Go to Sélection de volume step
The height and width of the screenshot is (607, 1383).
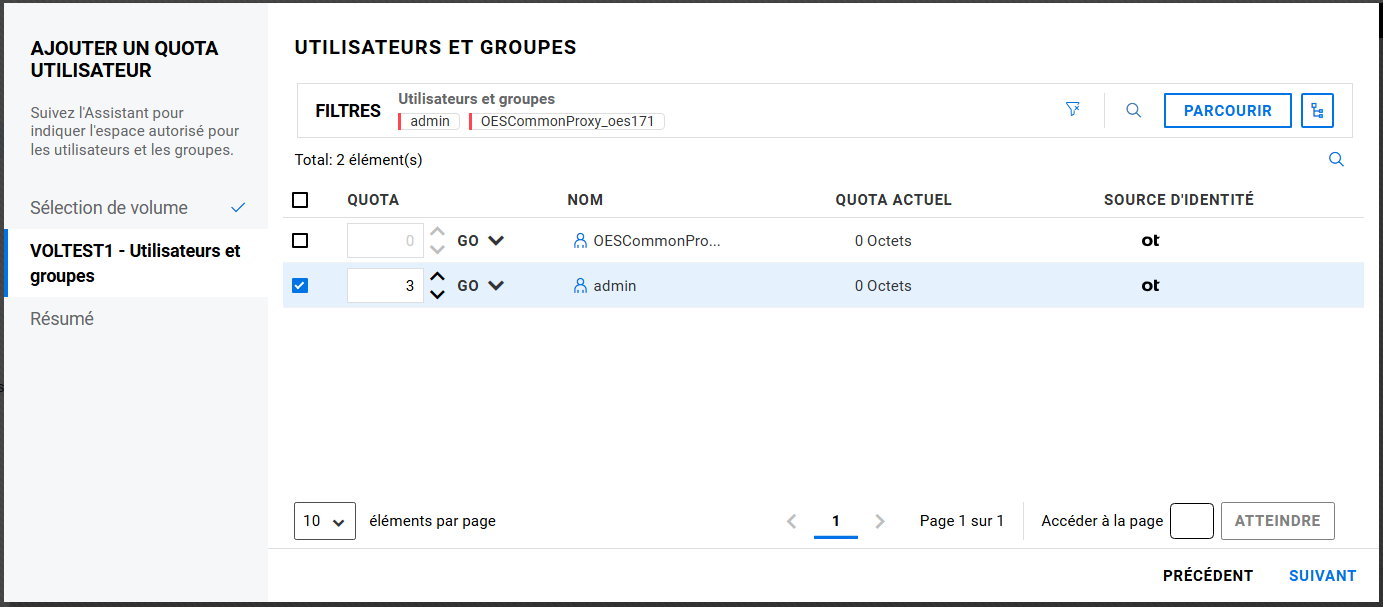109,208
